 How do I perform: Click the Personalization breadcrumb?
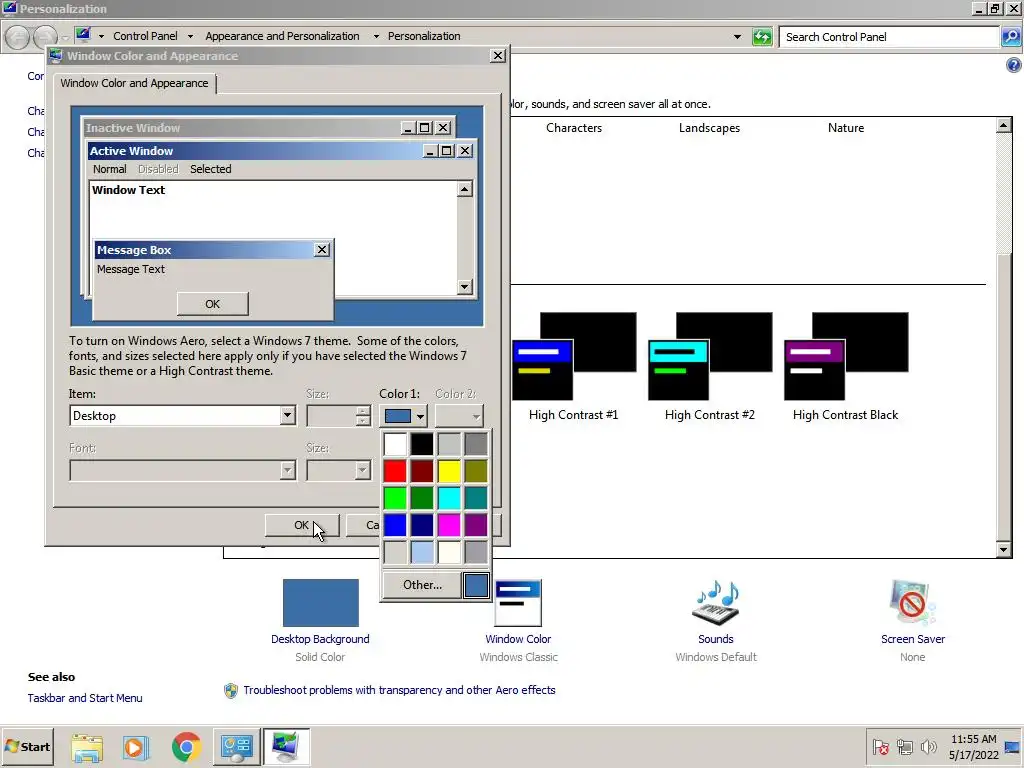[x=424, y=37]
